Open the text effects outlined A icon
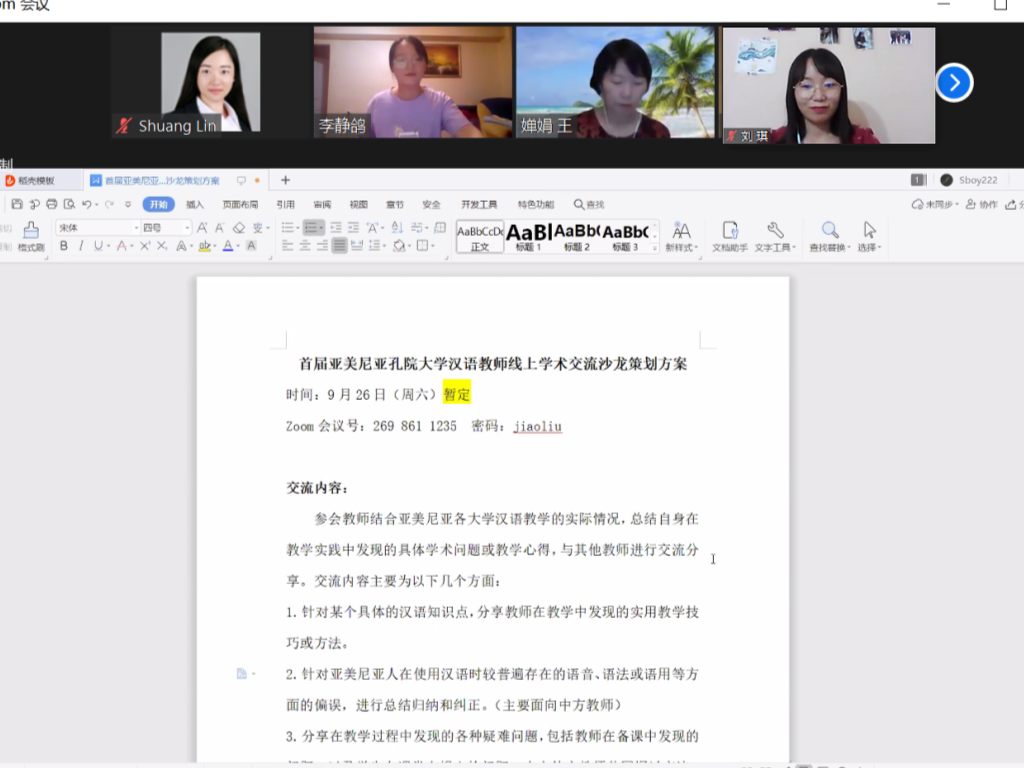The height and width of the screenshot is (768, 1024). tap(182, 246)
